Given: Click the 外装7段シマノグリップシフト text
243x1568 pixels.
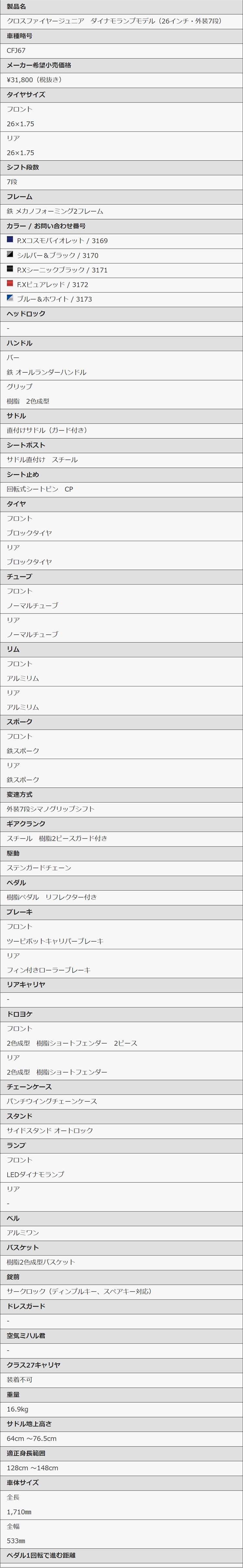Looking at the screenshot, I should [x=51, y=809].
